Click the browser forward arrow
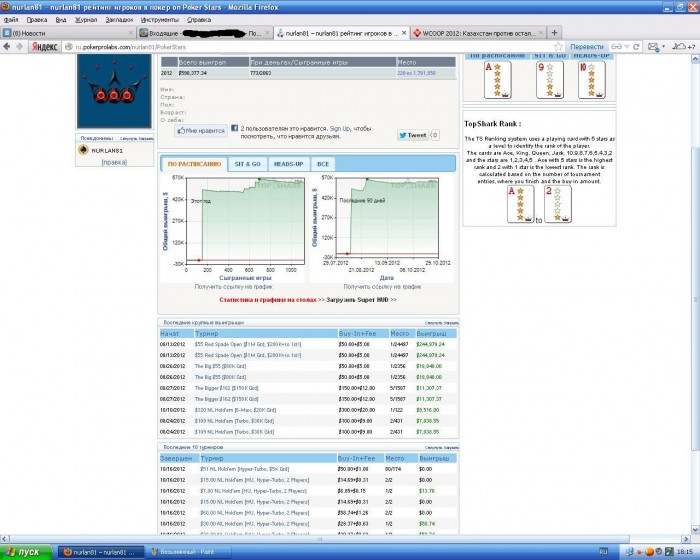 click(x=20, y=46)
